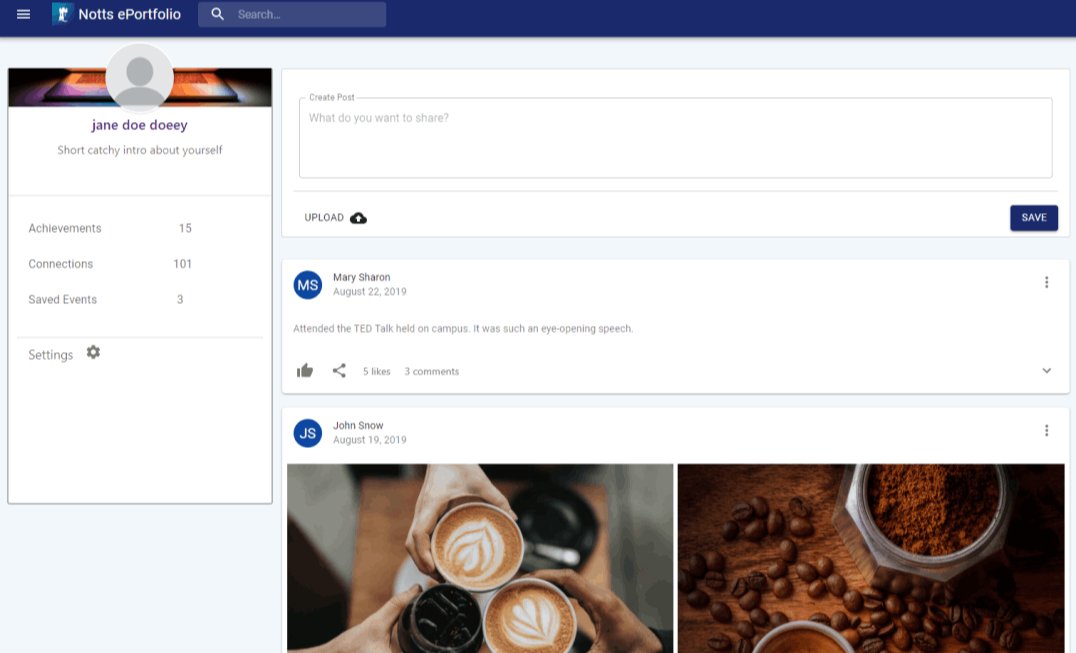Open the Settings gear icon

click(x=93, y=353)
